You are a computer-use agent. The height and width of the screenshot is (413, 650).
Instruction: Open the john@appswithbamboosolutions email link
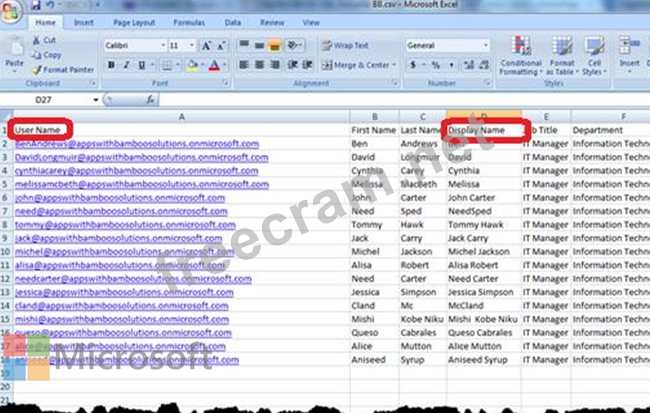pos(120,198)
